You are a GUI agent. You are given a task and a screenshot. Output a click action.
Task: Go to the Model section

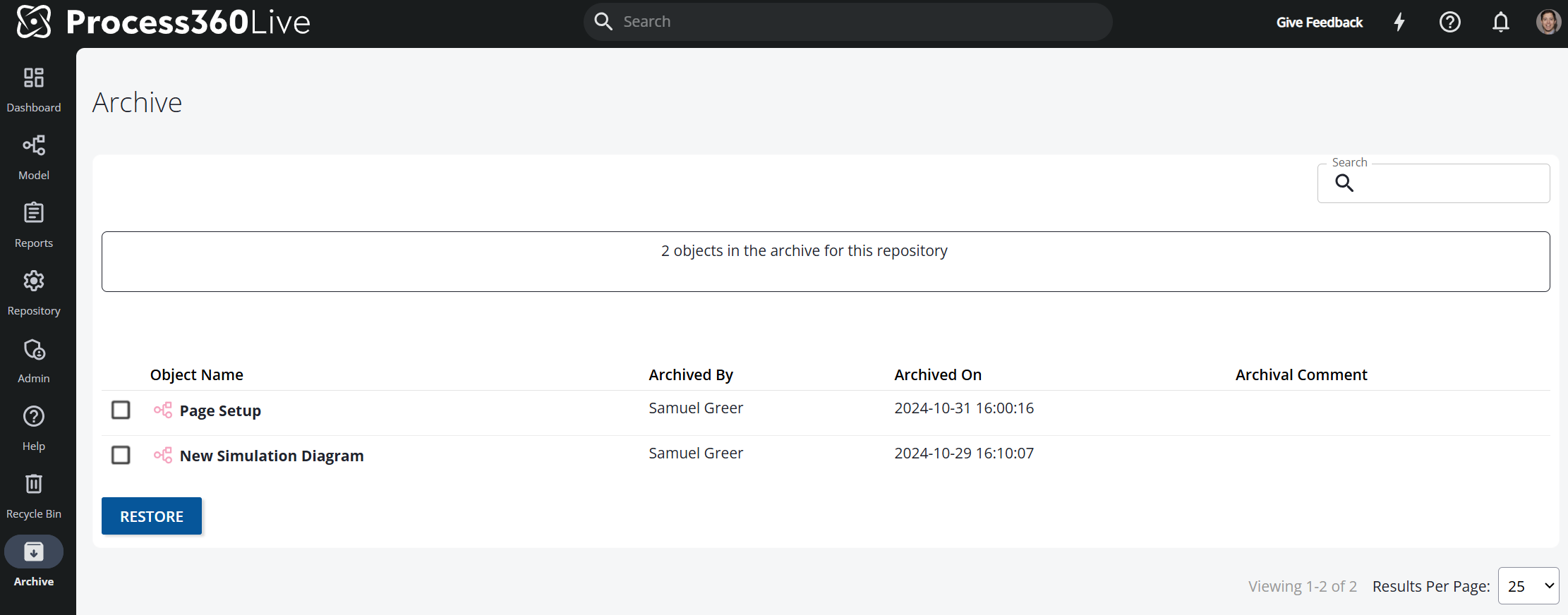click(34, 157)
